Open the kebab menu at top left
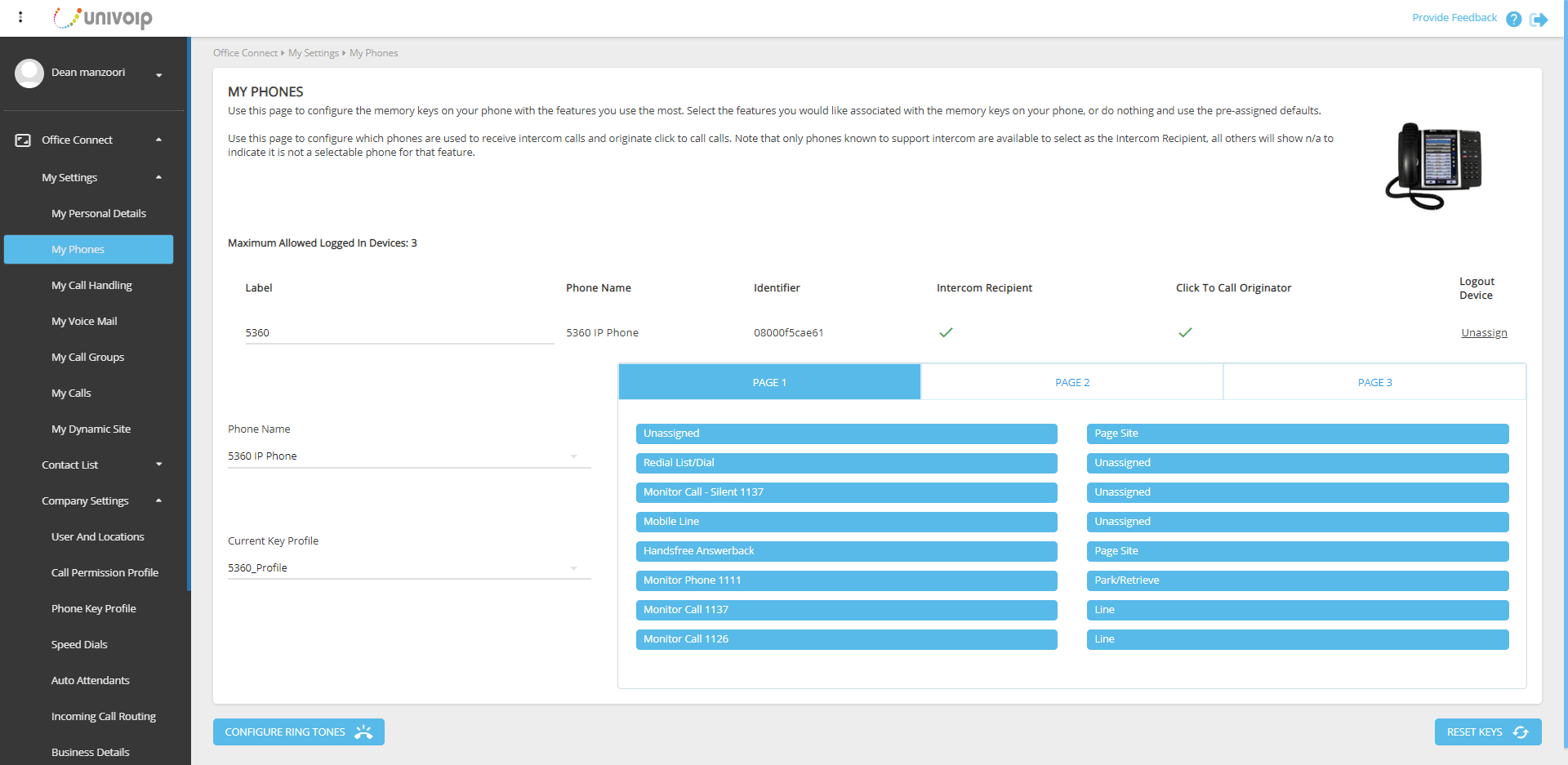This screenshot has height=765, width=1568. pos(20,16)
